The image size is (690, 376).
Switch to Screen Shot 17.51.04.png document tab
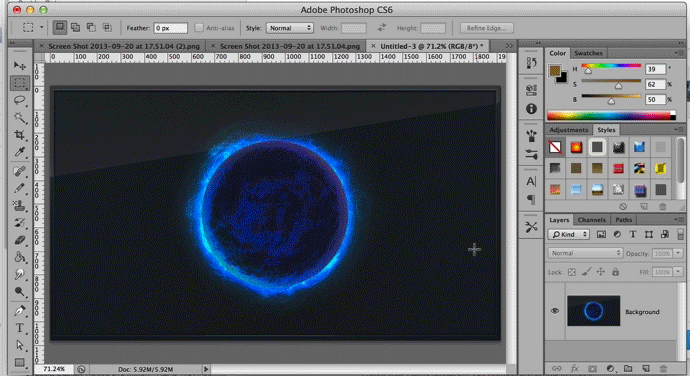click(289, 46)
